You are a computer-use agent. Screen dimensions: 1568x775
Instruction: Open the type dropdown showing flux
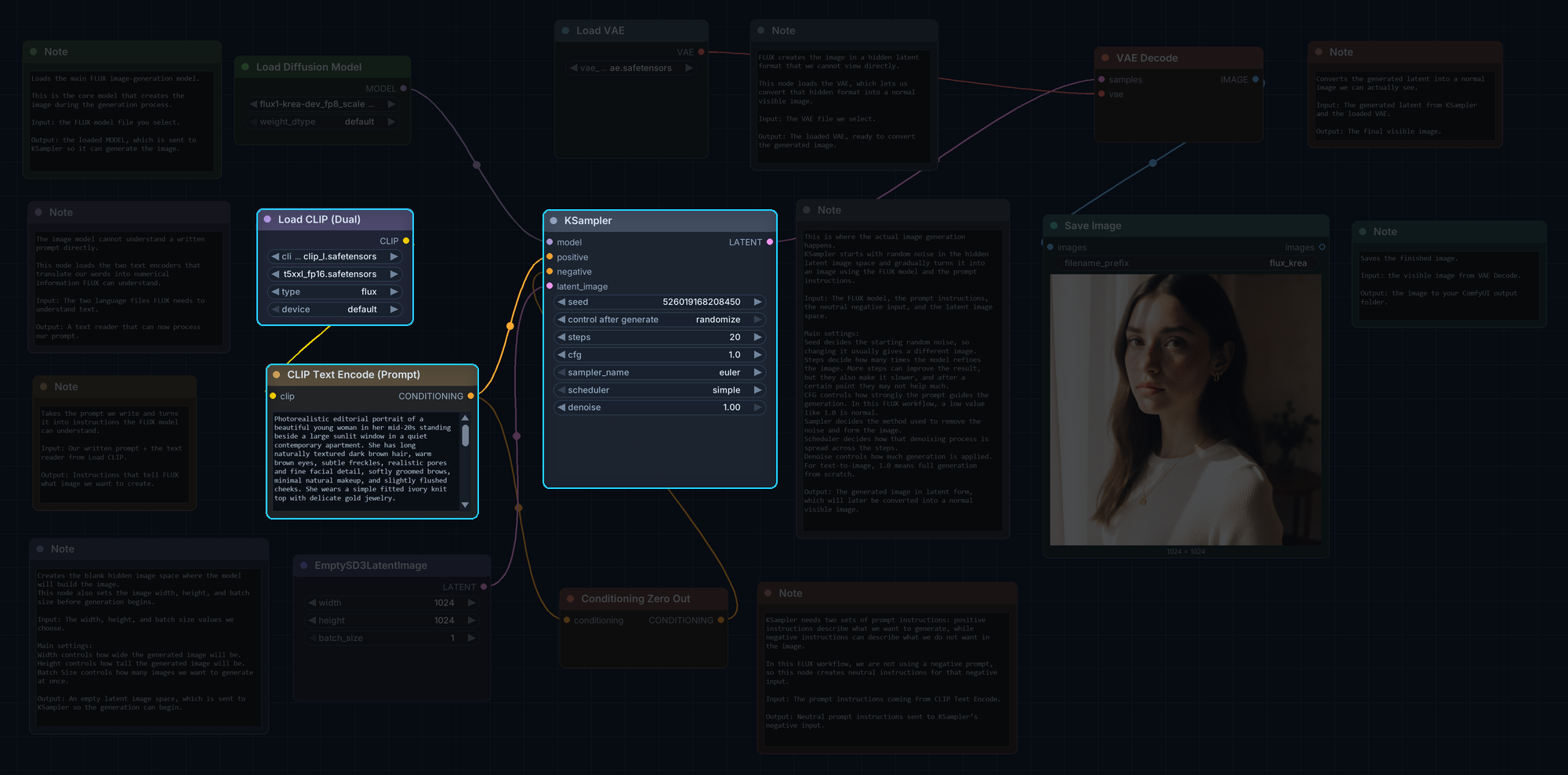pyautogui.click(x=335, y=292)
